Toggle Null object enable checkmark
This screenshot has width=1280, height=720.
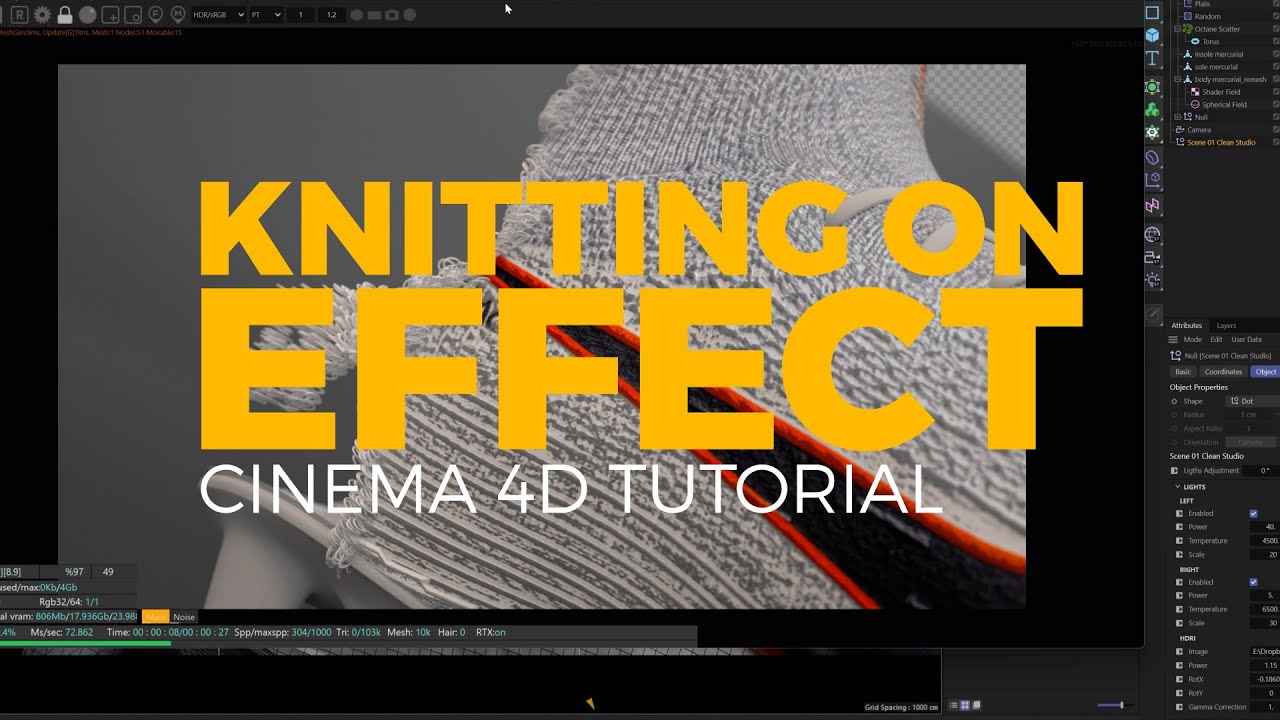(x=1276, y=117)
